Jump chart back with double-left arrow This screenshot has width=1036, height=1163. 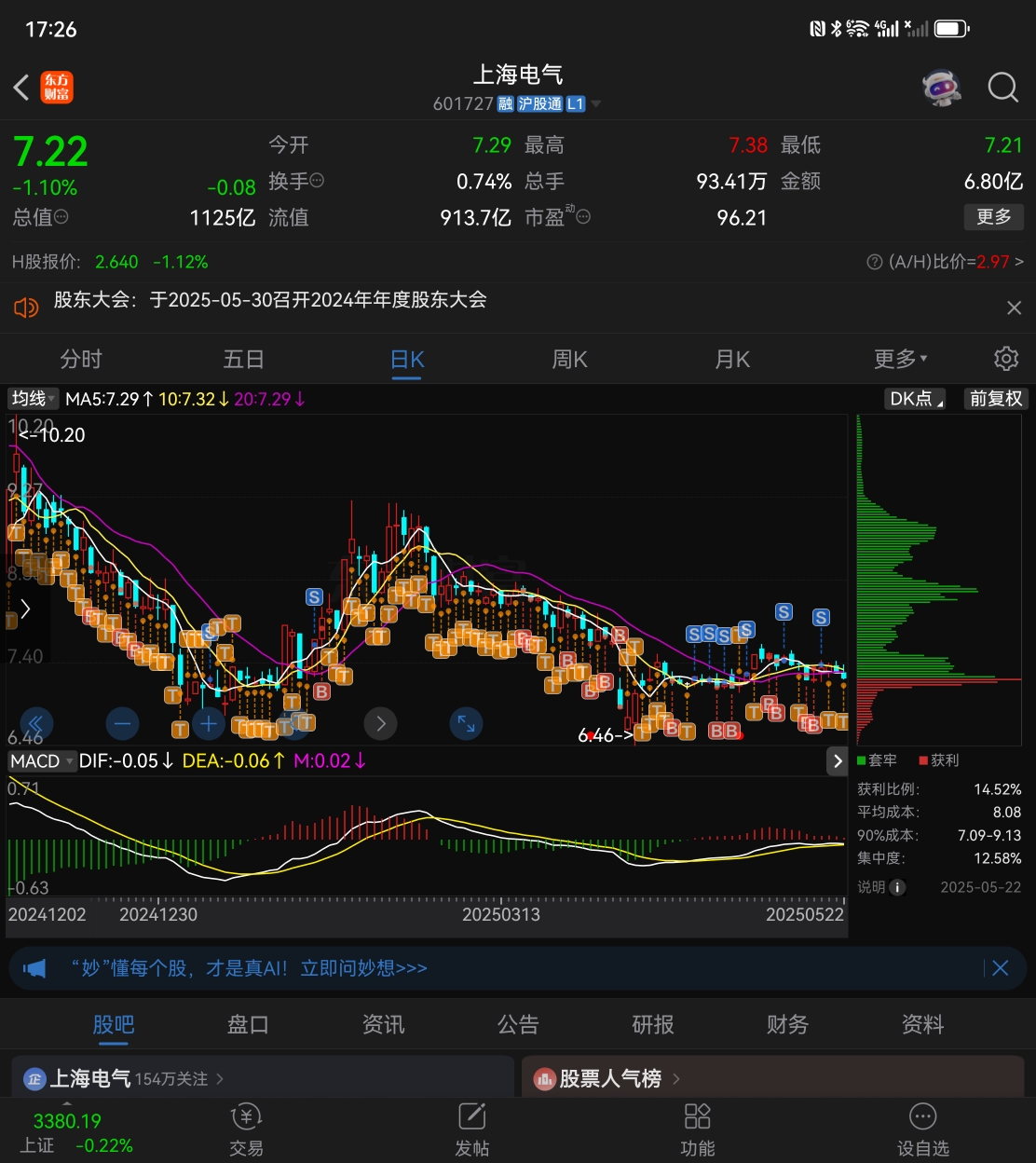pos(35,723)
